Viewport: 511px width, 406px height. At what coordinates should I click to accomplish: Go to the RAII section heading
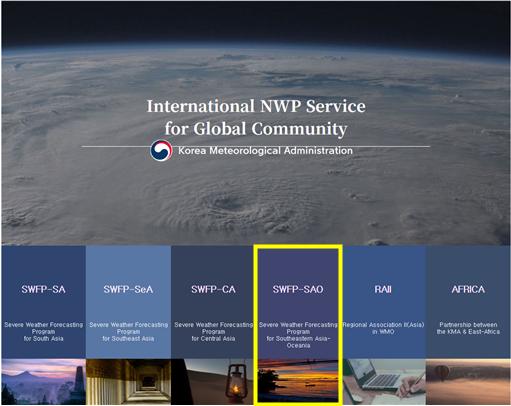[x=383, y=289]
